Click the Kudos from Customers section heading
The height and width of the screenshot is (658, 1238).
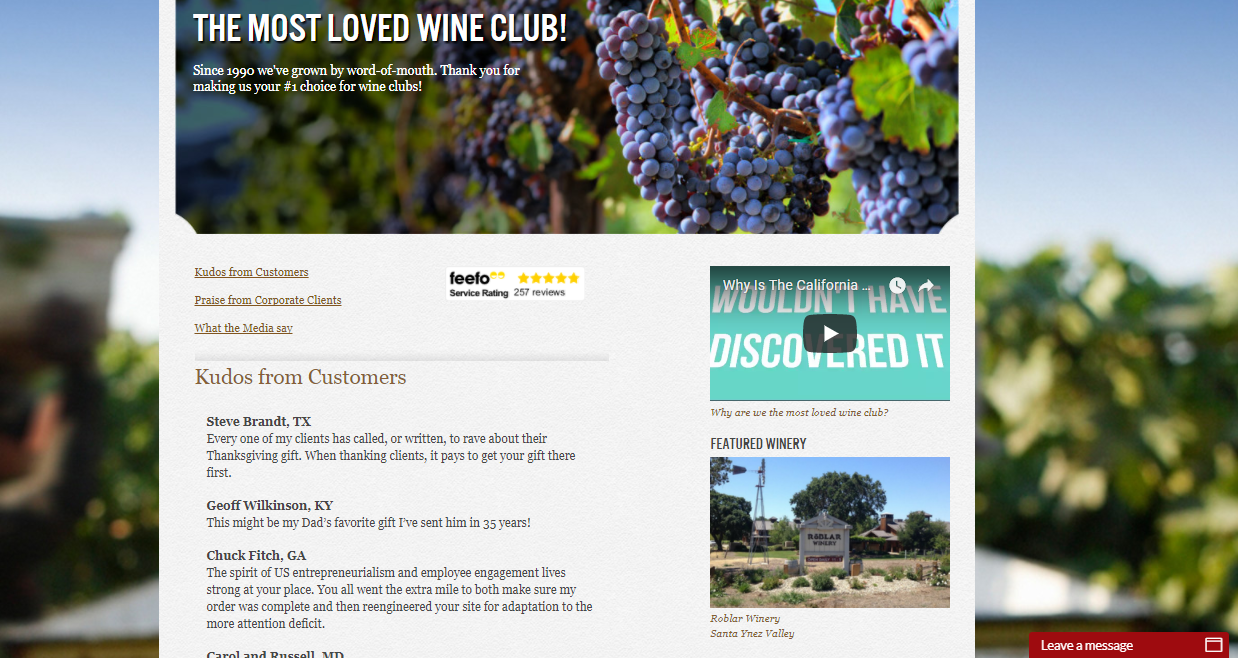(300, 377)
